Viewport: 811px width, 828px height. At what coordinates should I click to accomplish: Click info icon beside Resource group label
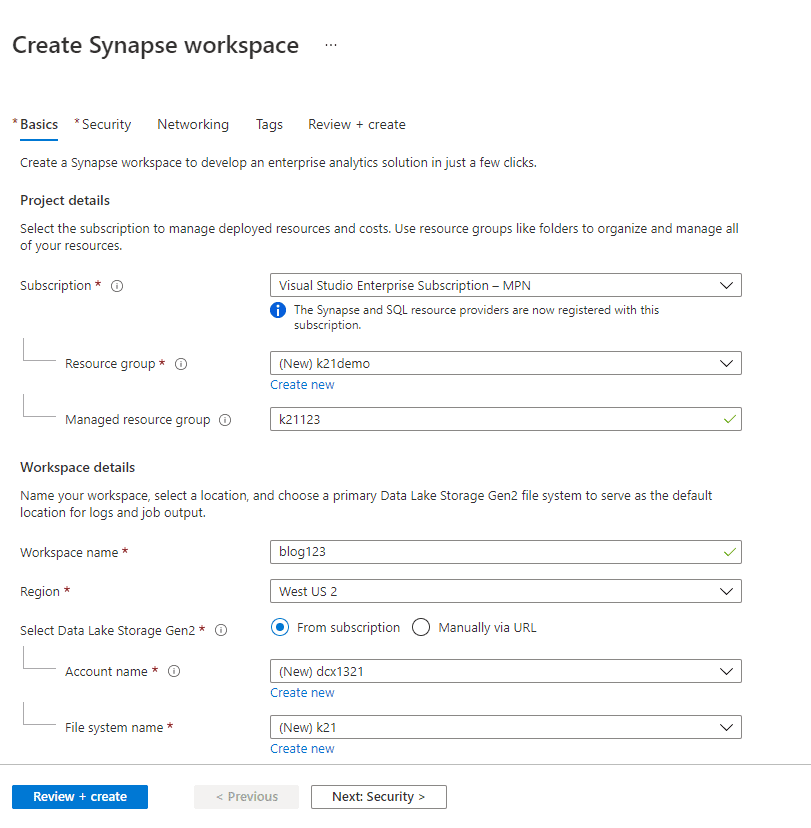pos(181,364)
